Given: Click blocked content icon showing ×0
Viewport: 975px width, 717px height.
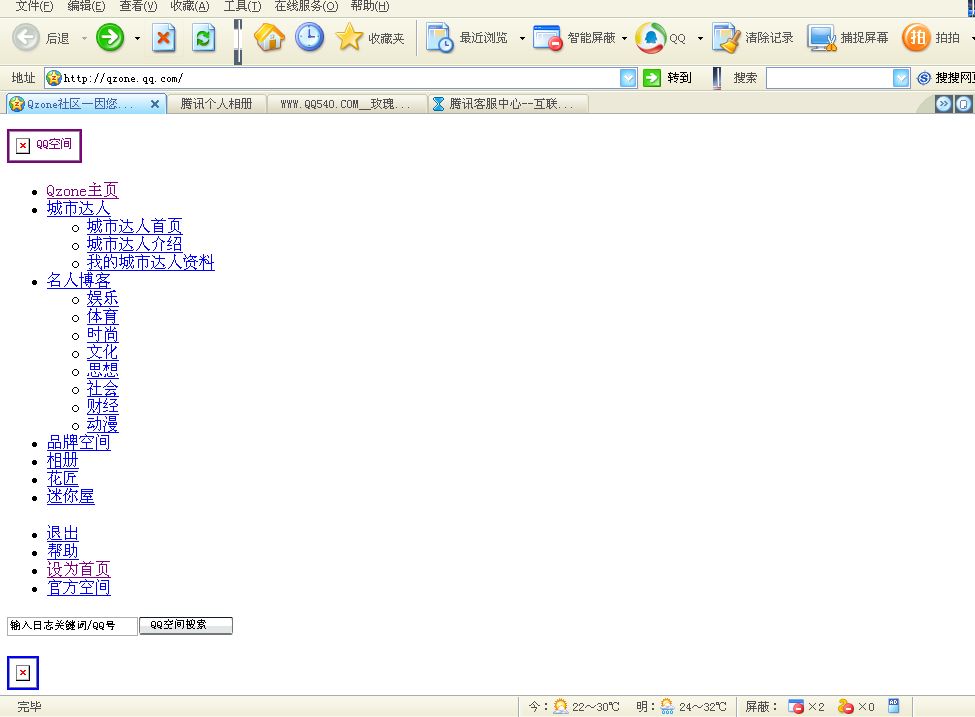Looking at the screenshot, I should point(846,706).
